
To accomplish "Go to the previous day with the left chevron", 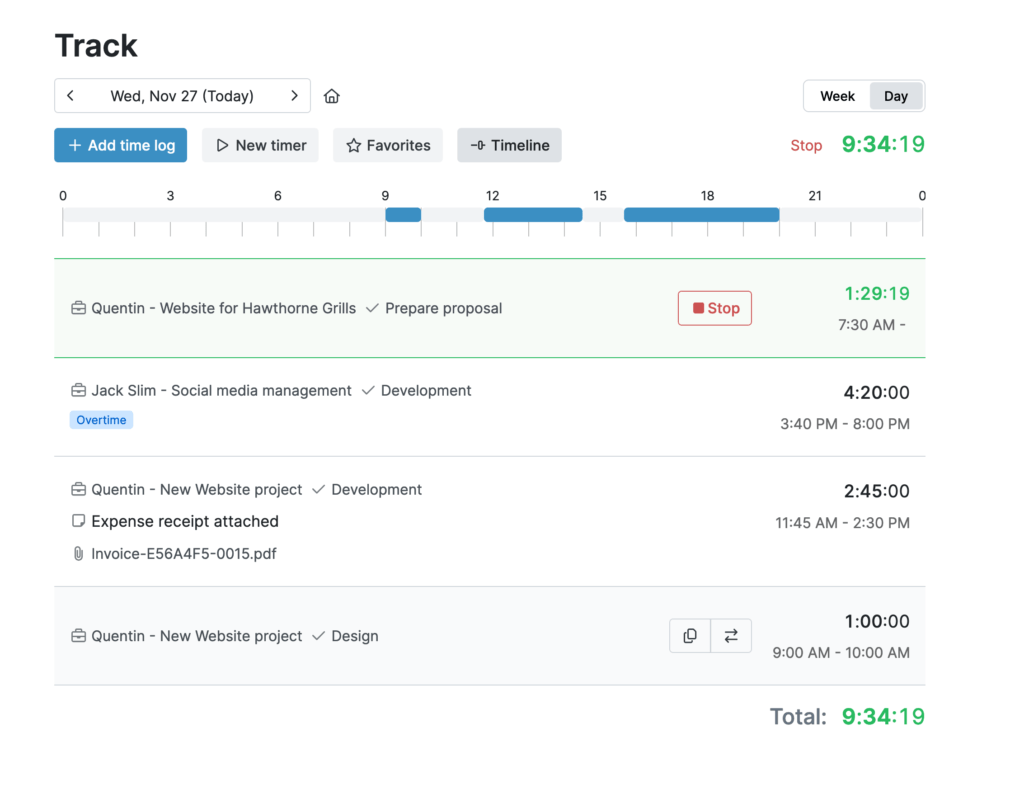I will pyautogui.click(x=70, y=95).
